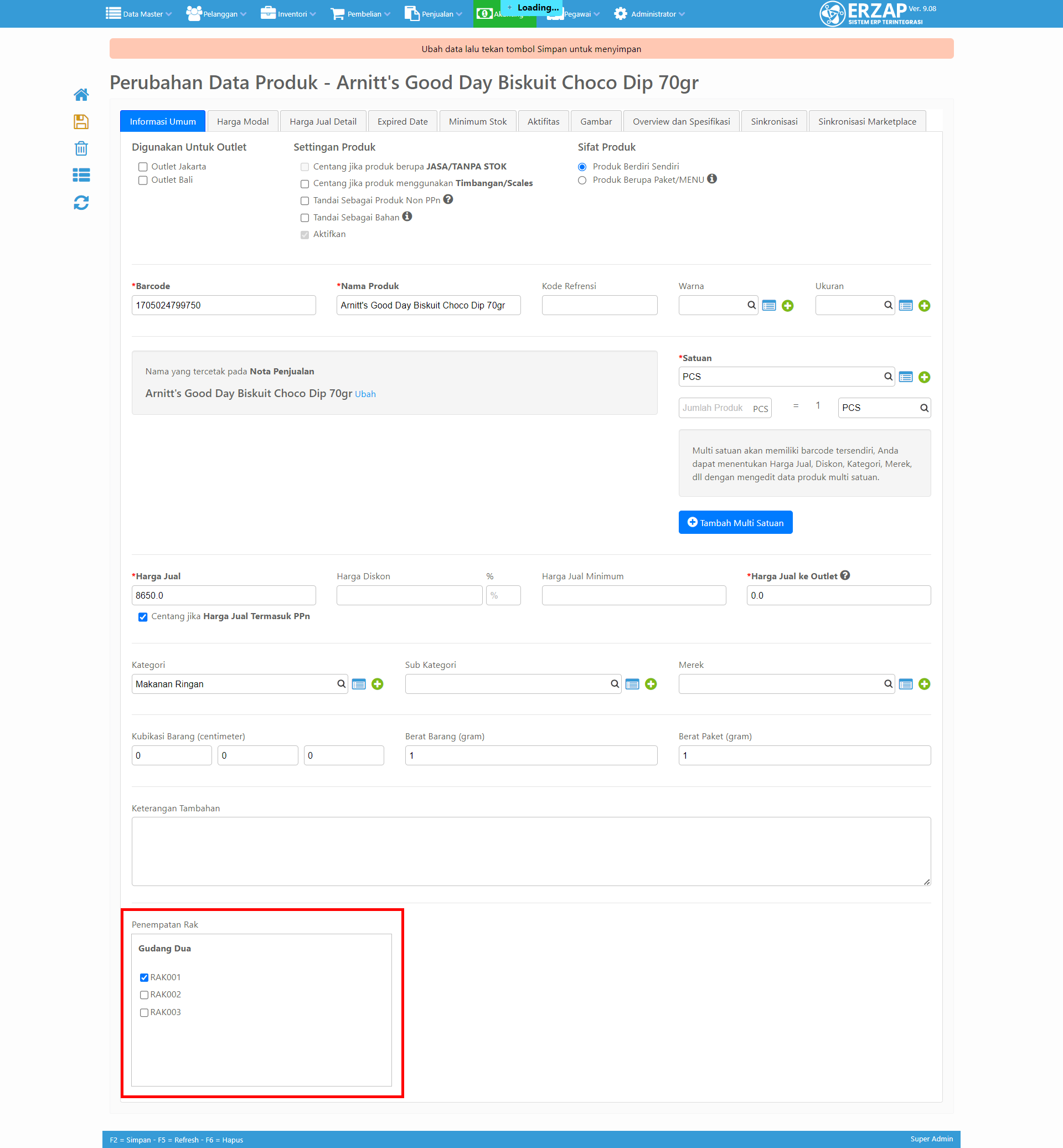Open Warna list icon
The image size is (1063, 1148).
click(x=769, y=306)
